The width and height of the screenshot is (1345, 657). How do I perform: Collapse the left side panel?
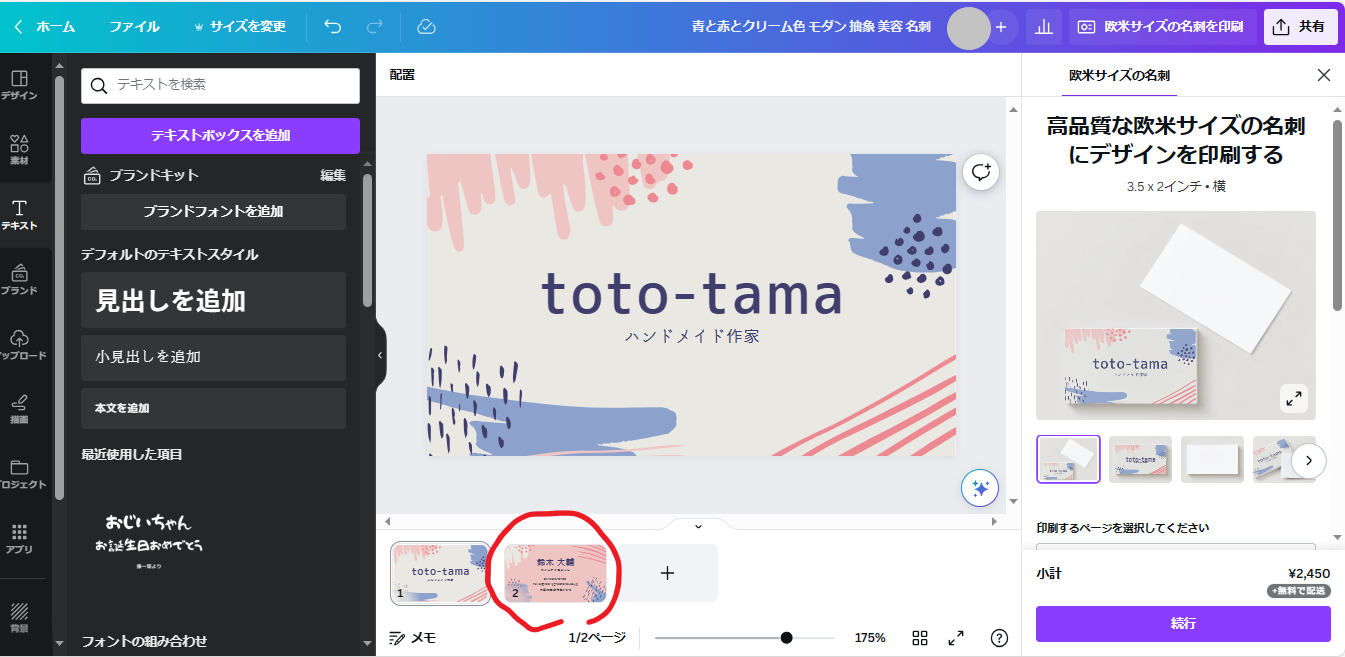pos(380,355)
